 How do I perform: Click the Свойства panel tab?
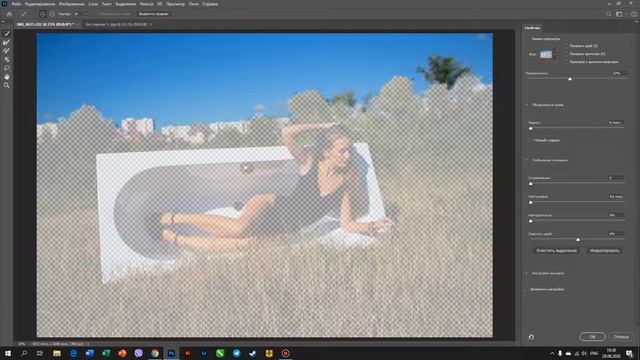pyautogui.click(x=532, y=28)
